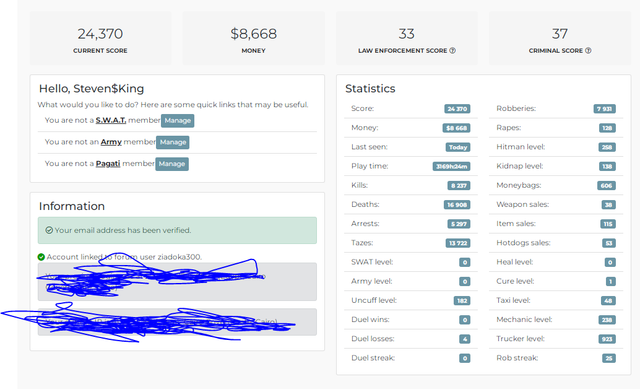Click the Tazes count badge
This screenshot has height=389, width=640.
click(x=458, y=243)
